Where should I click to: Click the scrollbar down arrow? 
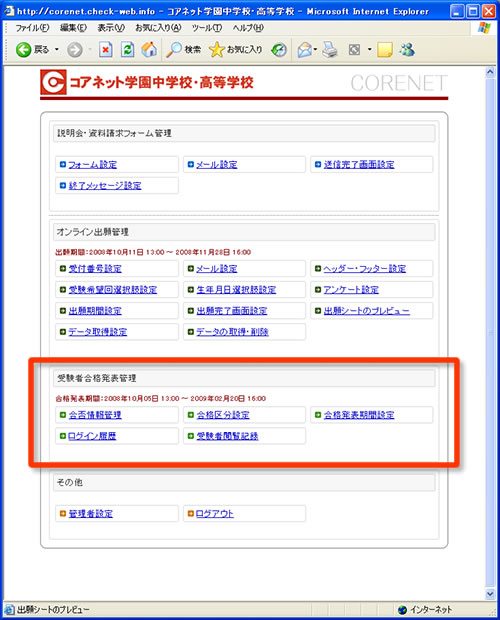click(x=490, y=594)
